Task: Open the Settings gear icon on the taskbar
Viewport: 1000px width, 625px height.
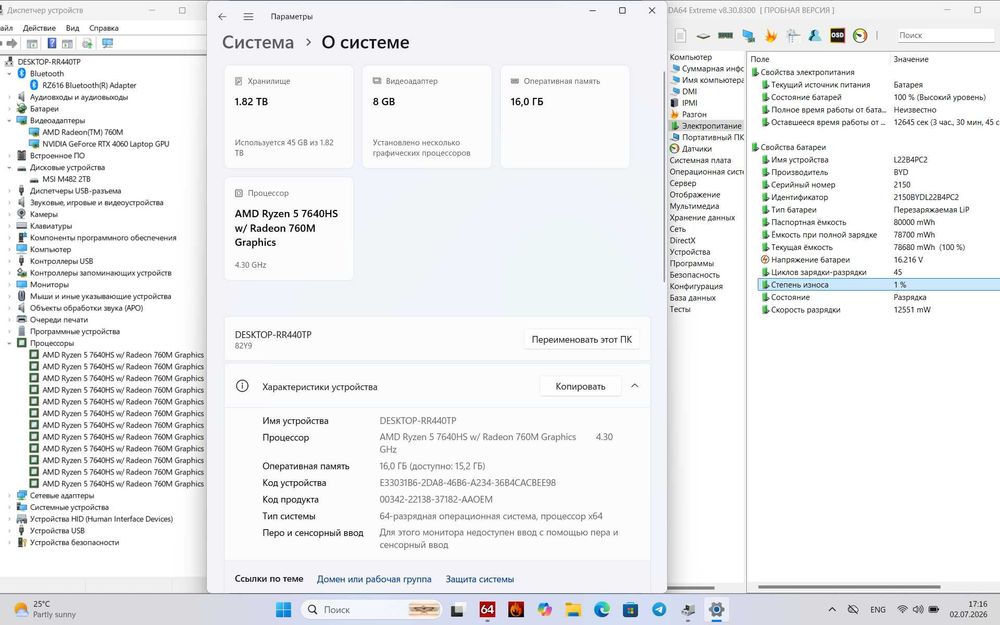Action: [716, 610]
